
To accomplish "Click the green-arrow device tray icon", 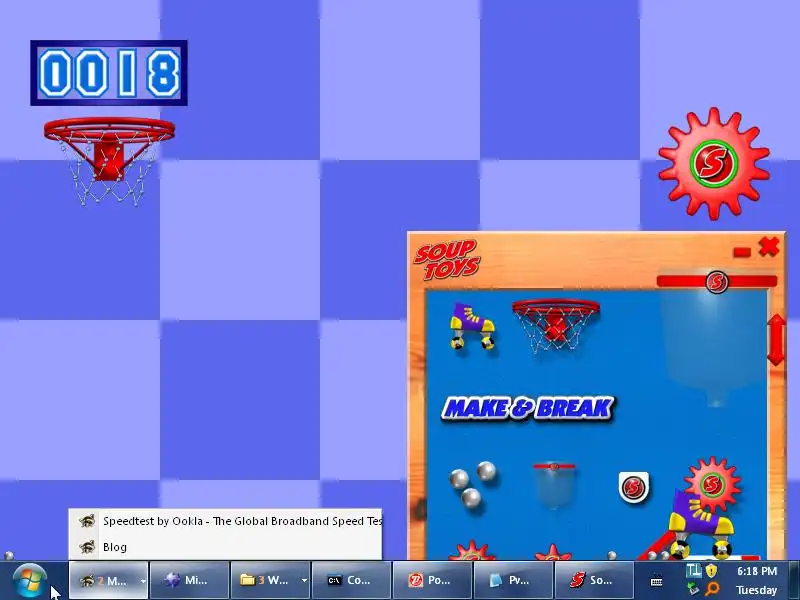I will coord(693,589).
